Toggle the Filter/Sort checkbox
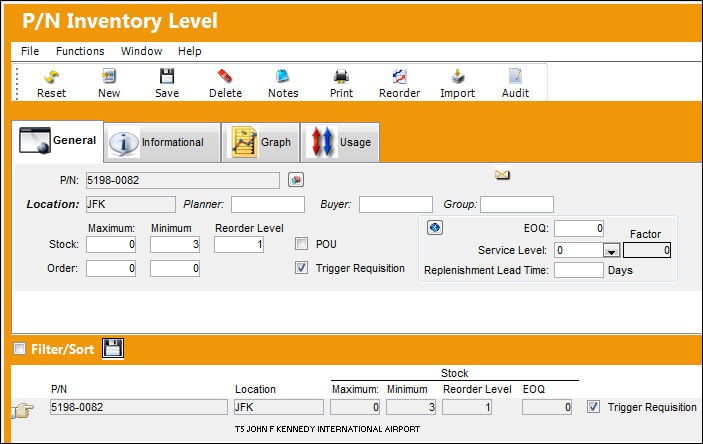703x444 pixels. [x=19, y=348]
